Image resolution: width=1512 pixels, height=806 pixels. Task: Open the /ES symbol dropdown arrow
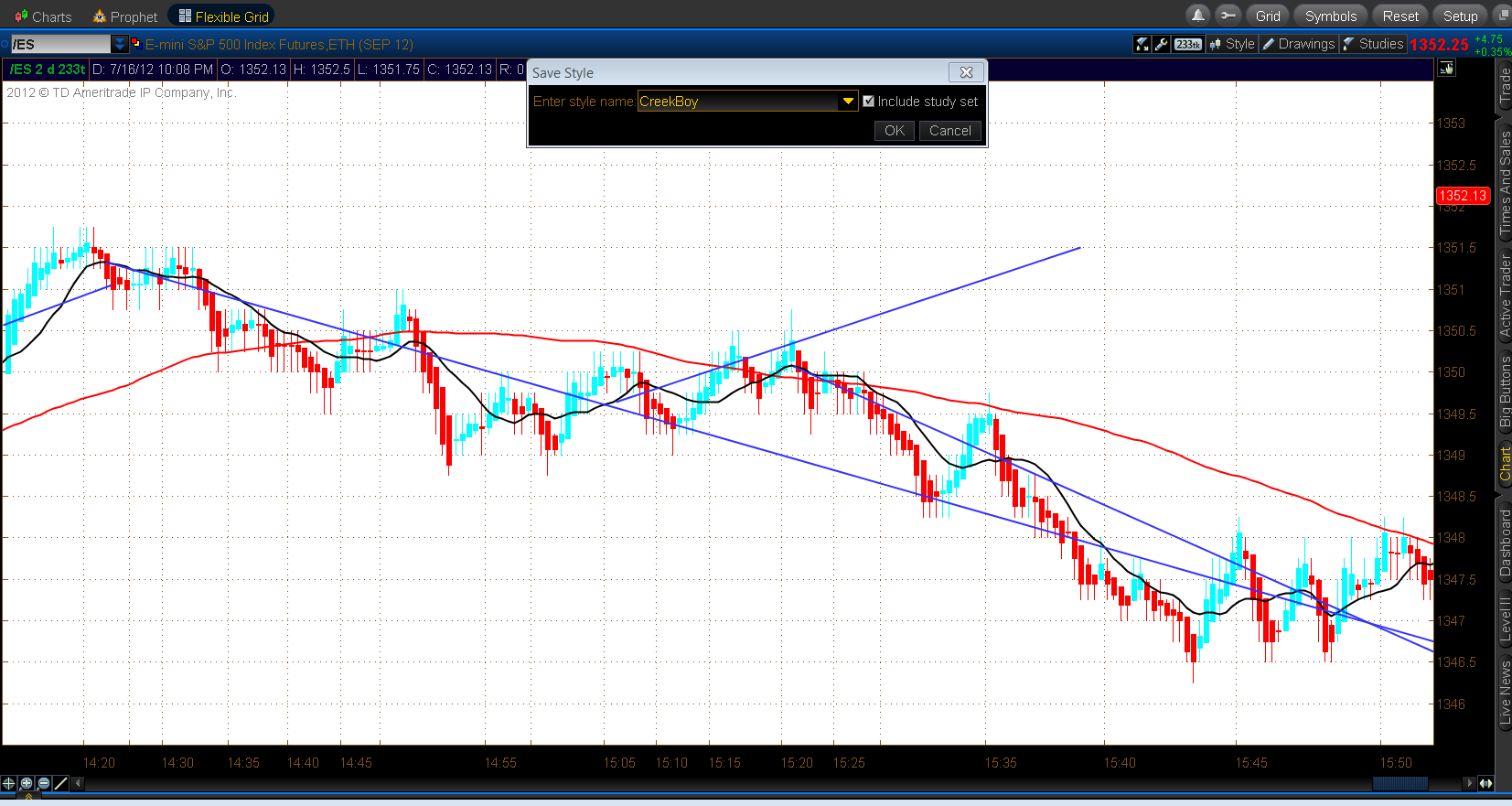click(x=119, y=44)
